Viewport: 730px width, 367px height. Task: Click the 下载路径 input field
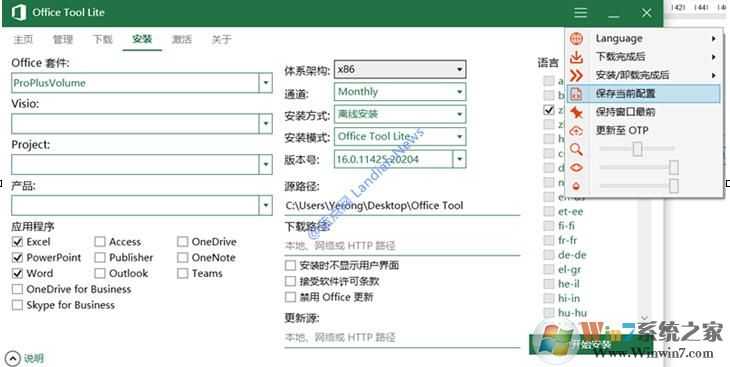click(x=402, y=245)
